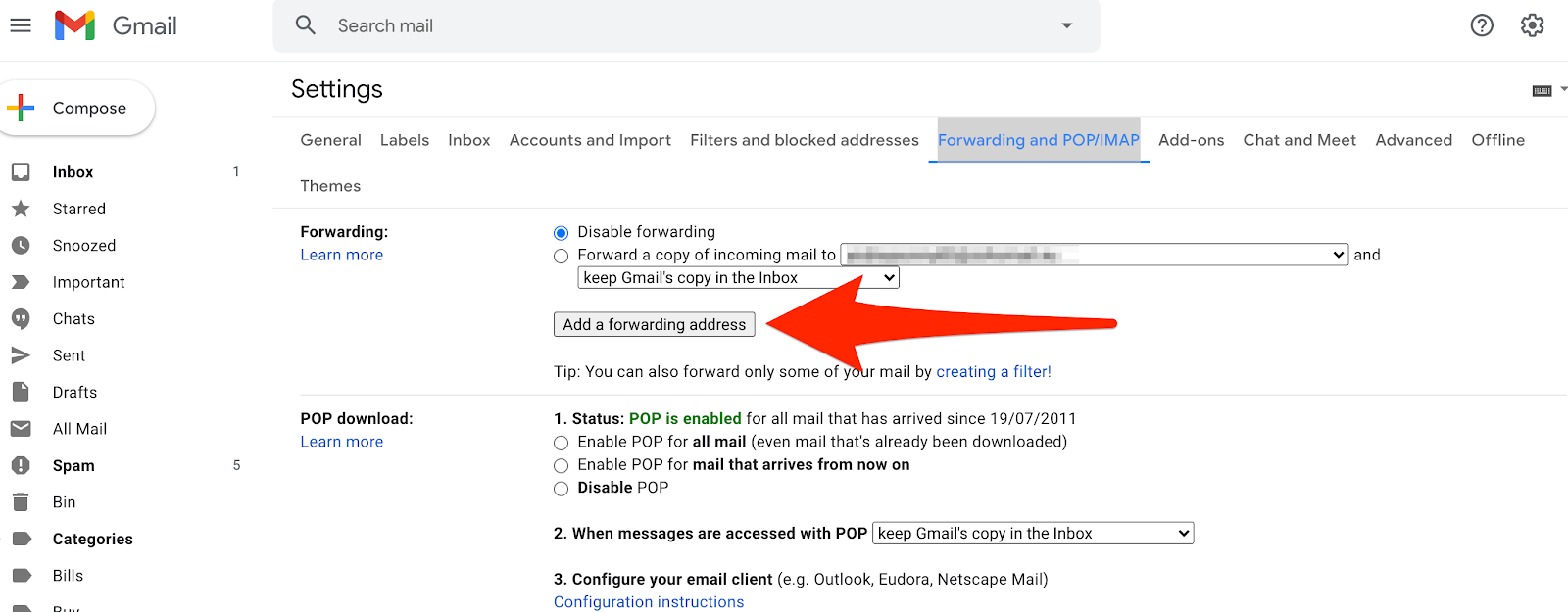Switch to the Offline tab
Screen dimensions: 1568x612
point(1498,140)
